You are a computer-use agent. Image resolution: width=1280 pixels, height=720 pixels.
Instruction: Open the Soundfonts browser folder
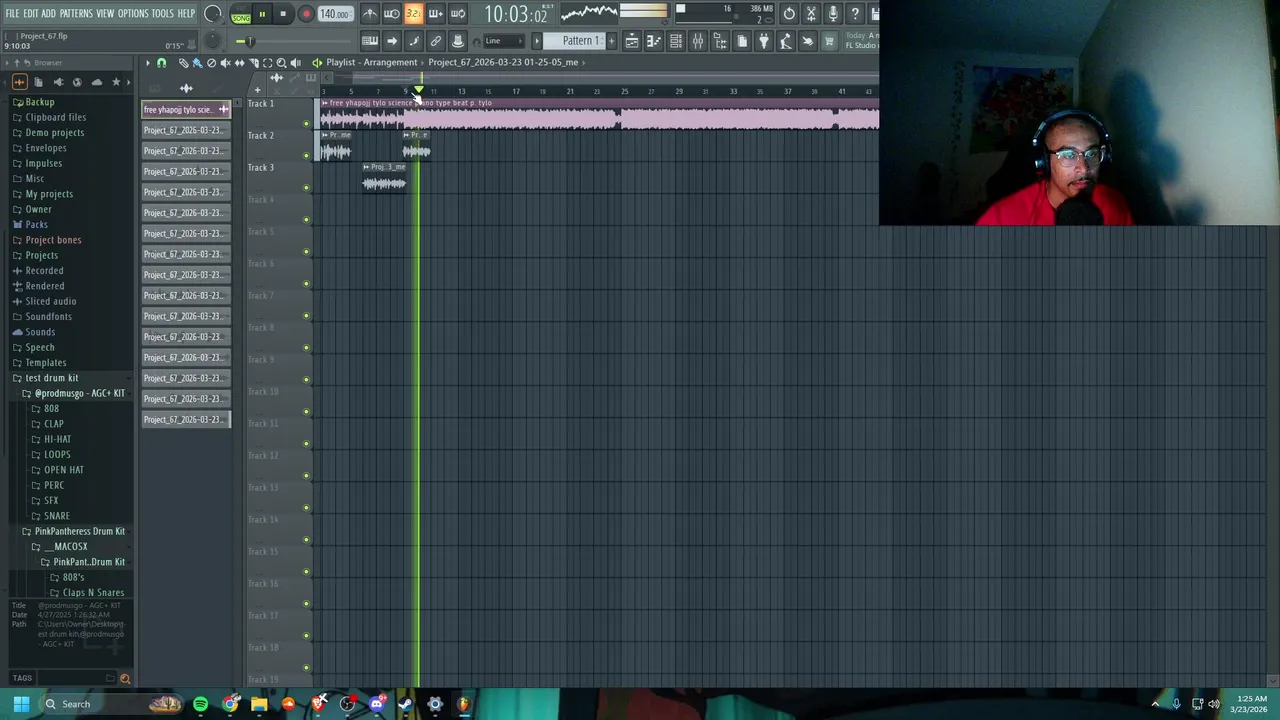point(48,316)
